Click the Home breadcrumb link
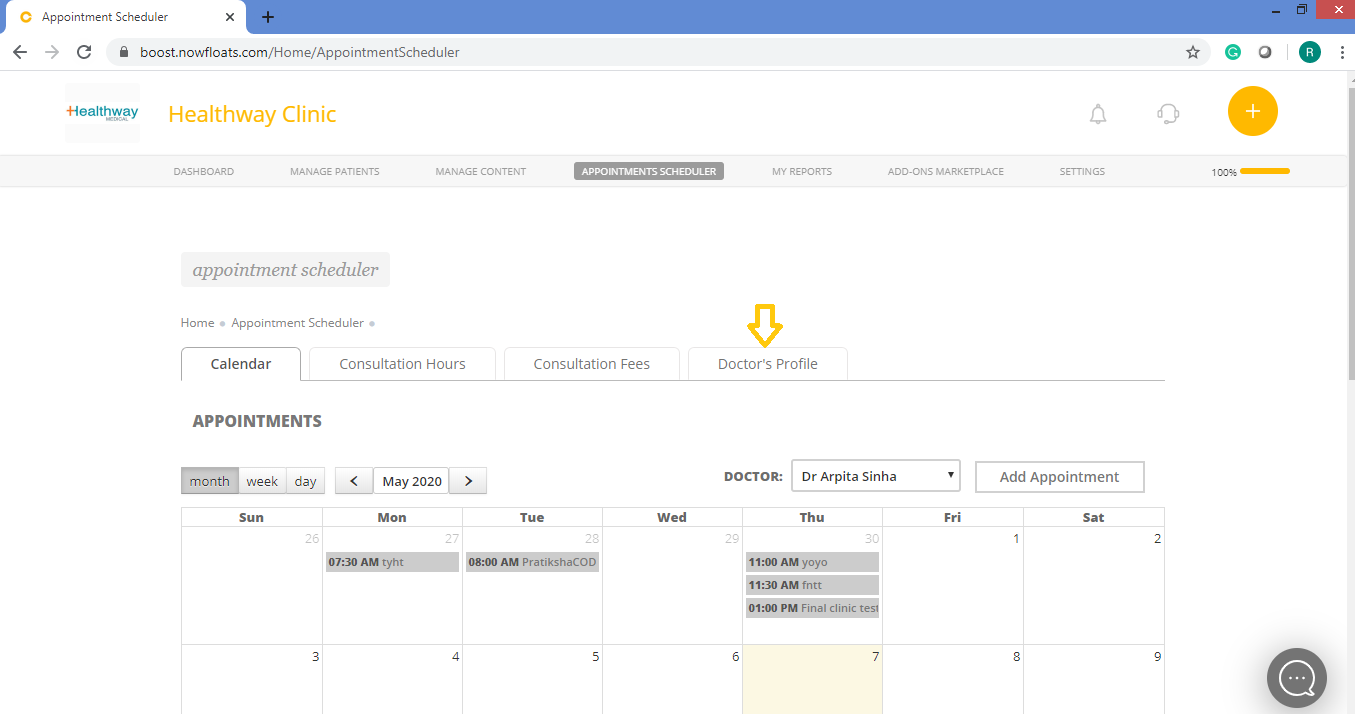The image size is (1355, 714). coord(197,323)
